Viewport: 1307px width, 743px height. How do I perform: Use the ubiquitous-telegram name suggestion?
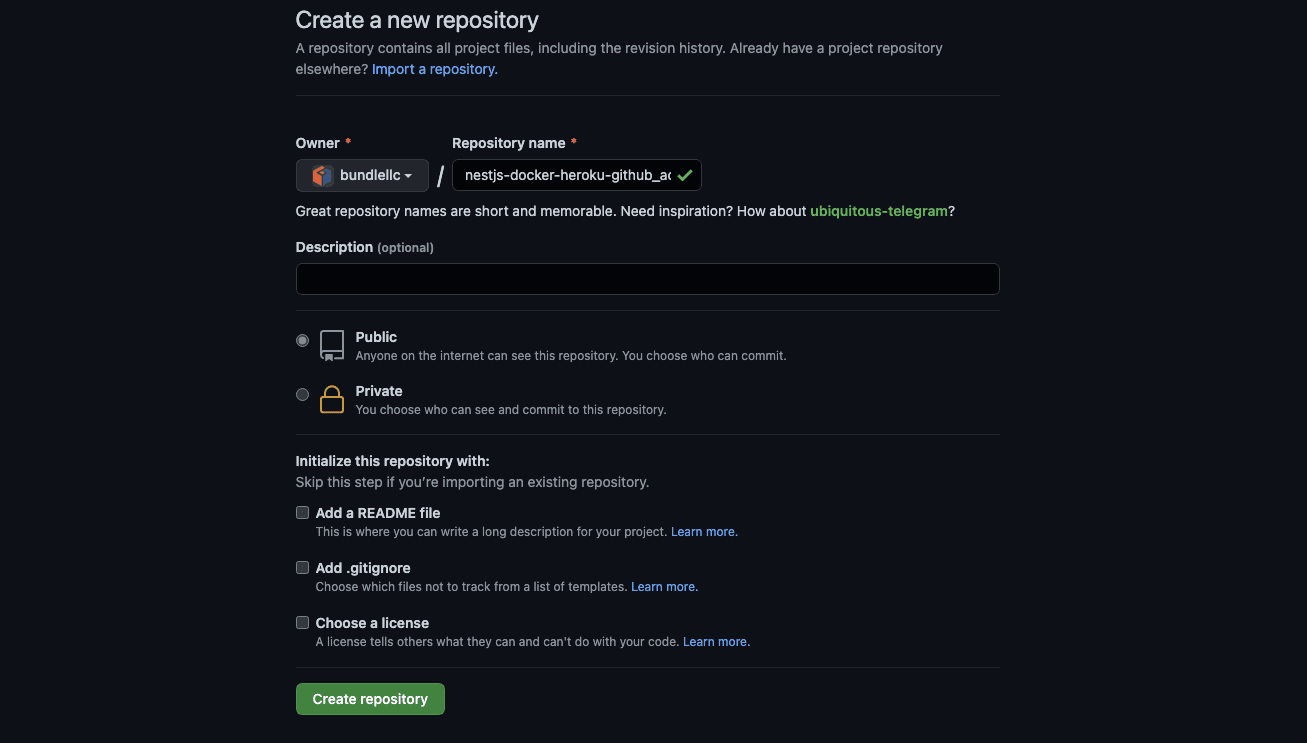pos(878,211)
